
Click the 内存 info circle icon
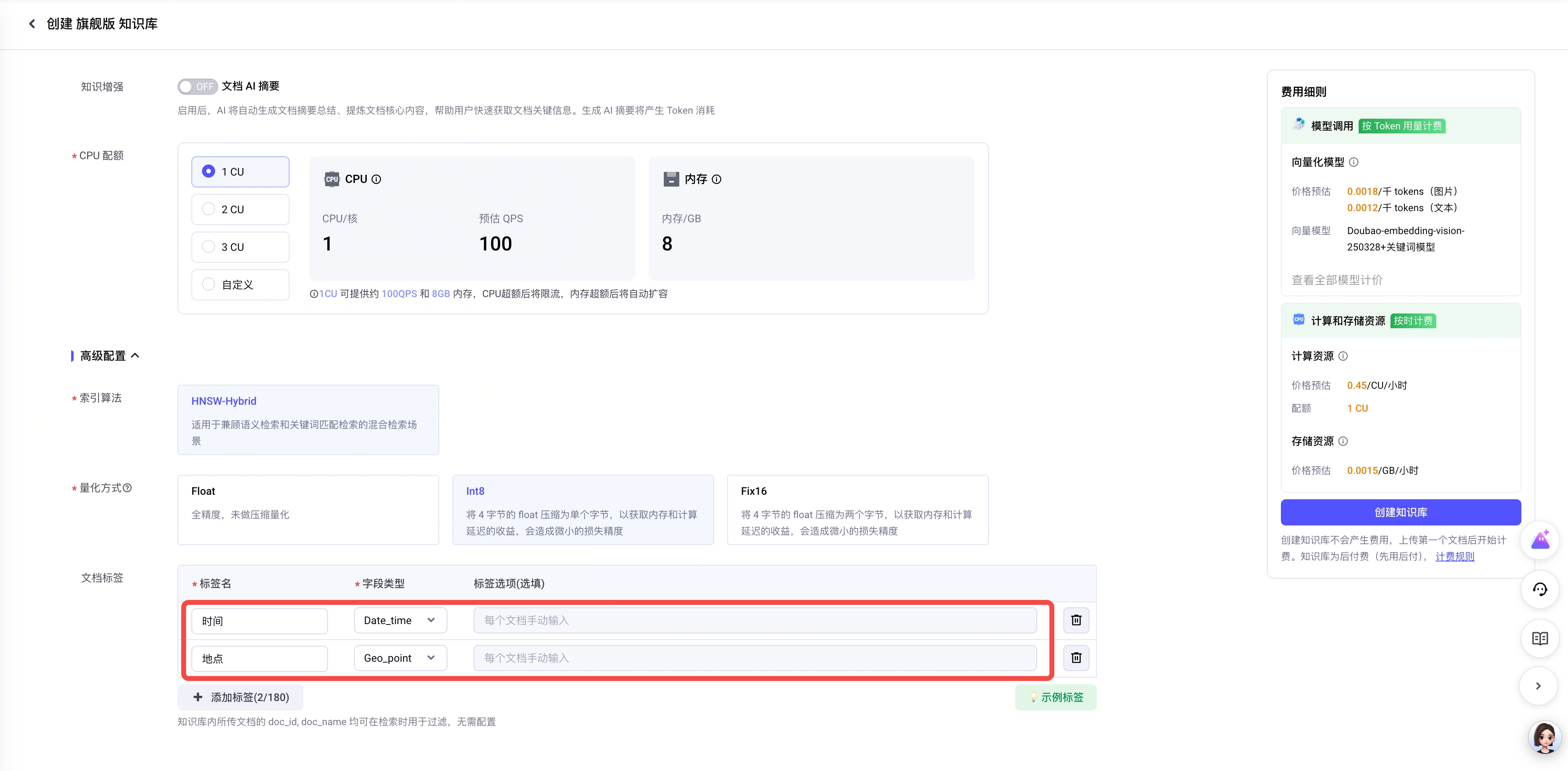click(717, 179)
